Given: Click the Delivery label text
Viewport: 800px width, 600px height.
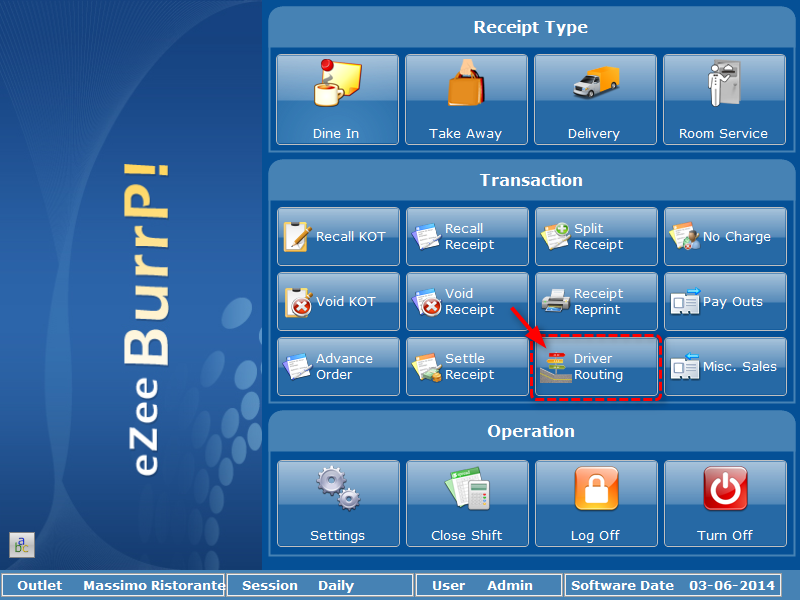Looking at the screenshot, I should 594,134.
